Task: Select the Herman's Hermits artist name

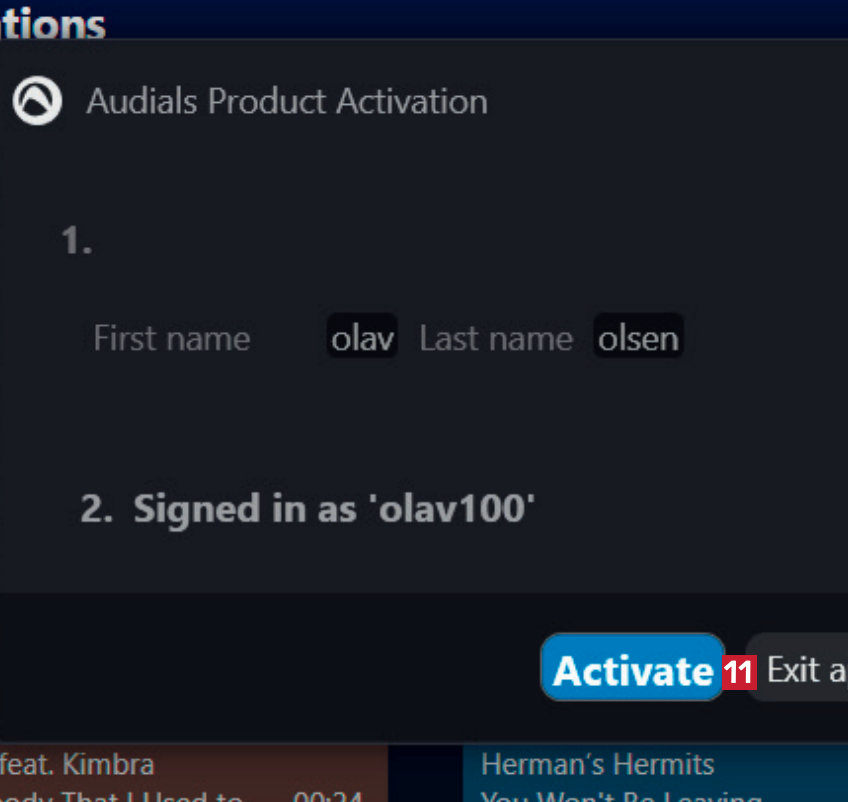Action: click(x=597, y=765)
